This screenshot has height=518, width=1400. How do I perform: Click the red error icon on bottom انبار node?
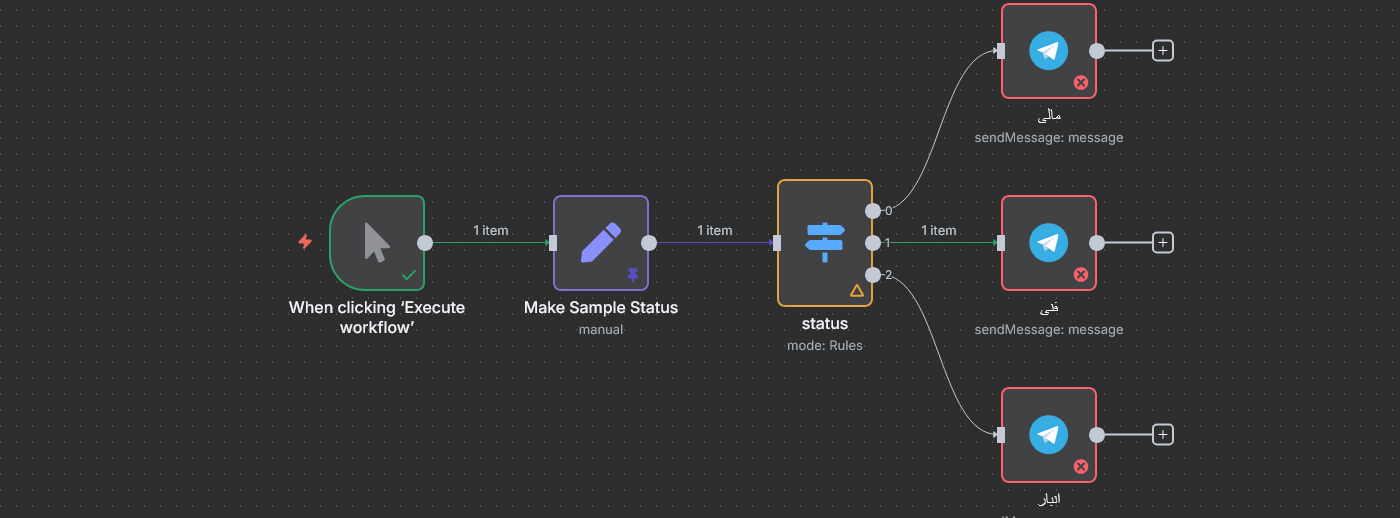1080,466
